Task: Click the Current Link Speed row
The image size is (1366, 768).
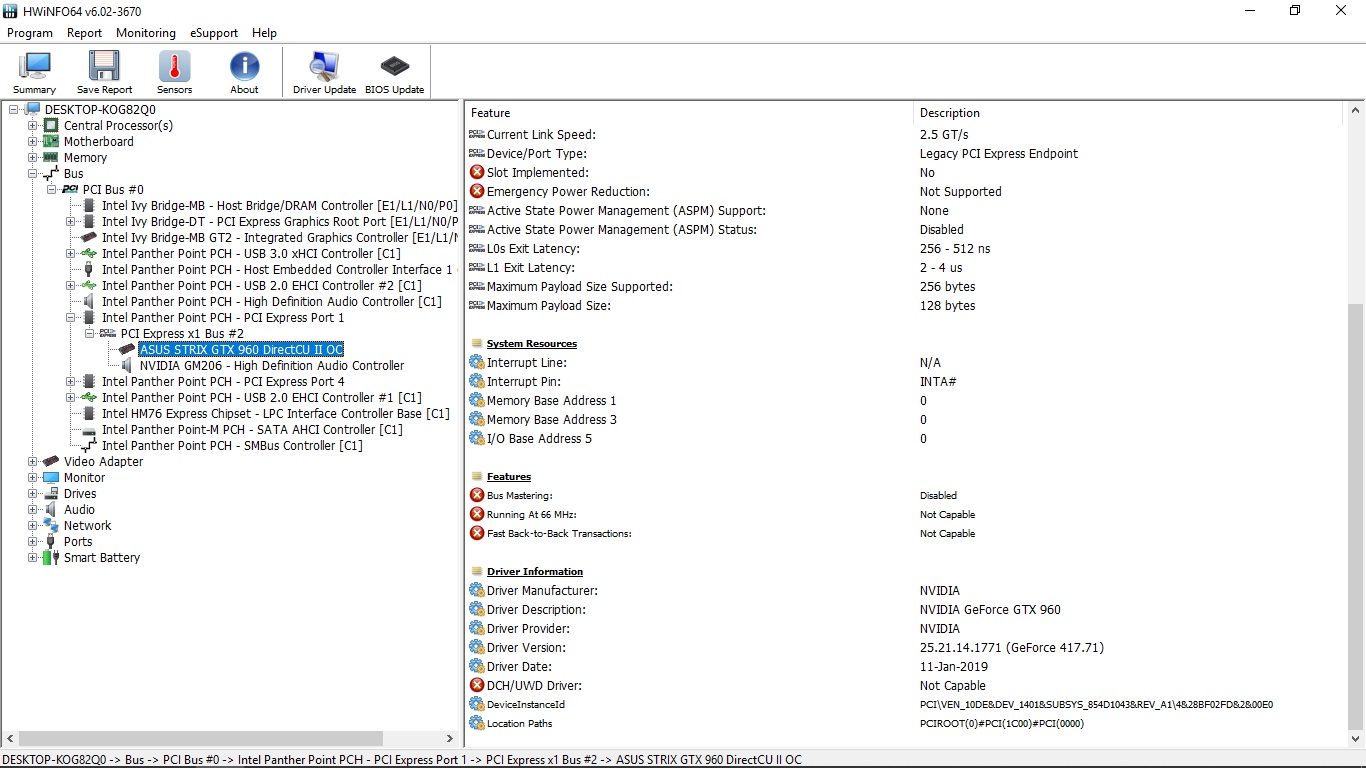Action: tap(906, 135)
